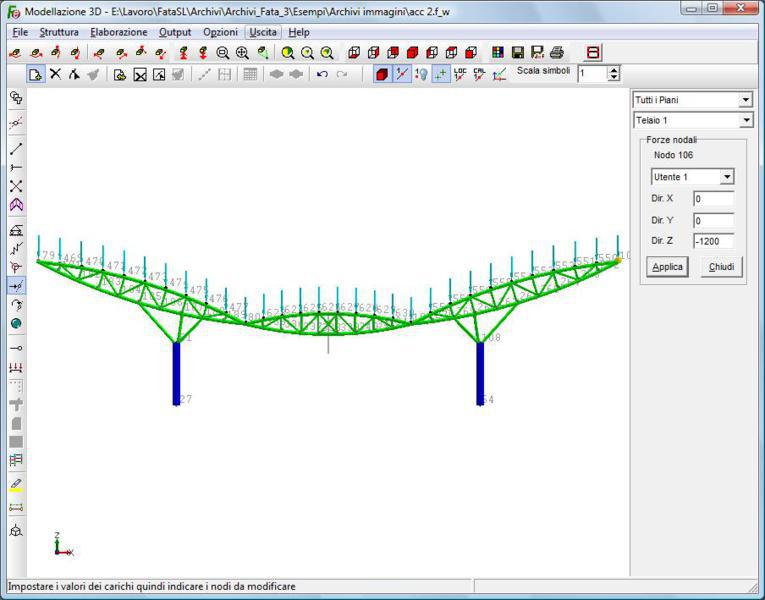
Task: Click the save image as DXF icon
Action: click(537, 52)
